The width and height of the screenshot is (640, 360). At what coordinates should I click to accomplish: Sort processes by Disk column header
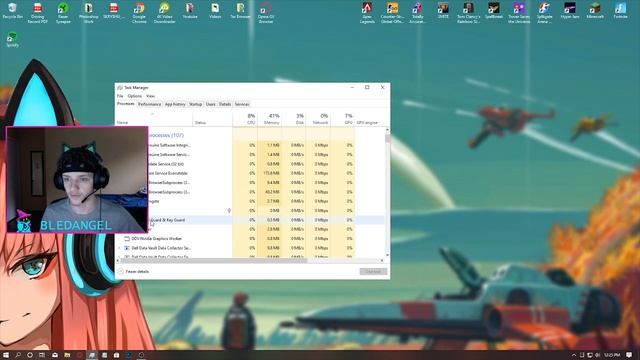tap(294, 119)
